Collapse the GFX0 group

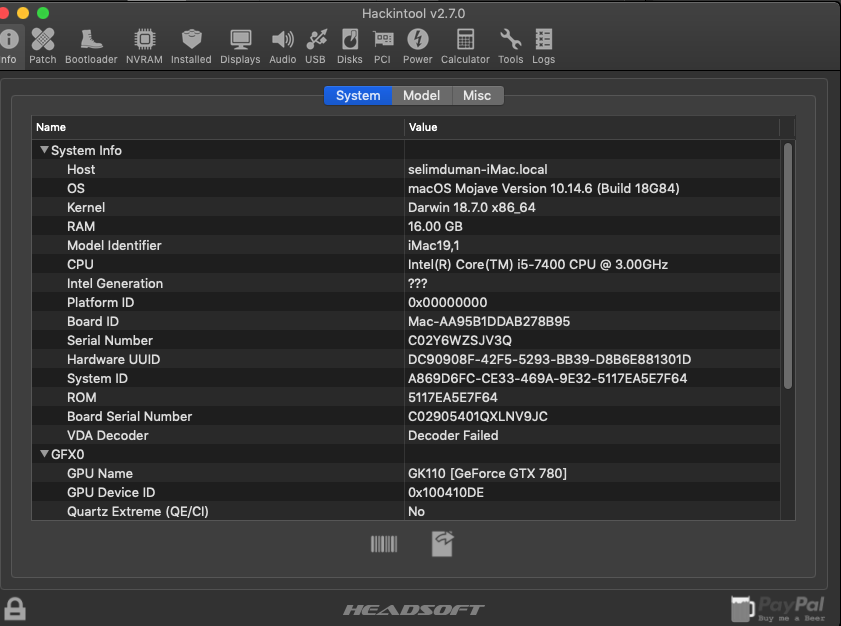pyautogui.click(x=45, y=454)
